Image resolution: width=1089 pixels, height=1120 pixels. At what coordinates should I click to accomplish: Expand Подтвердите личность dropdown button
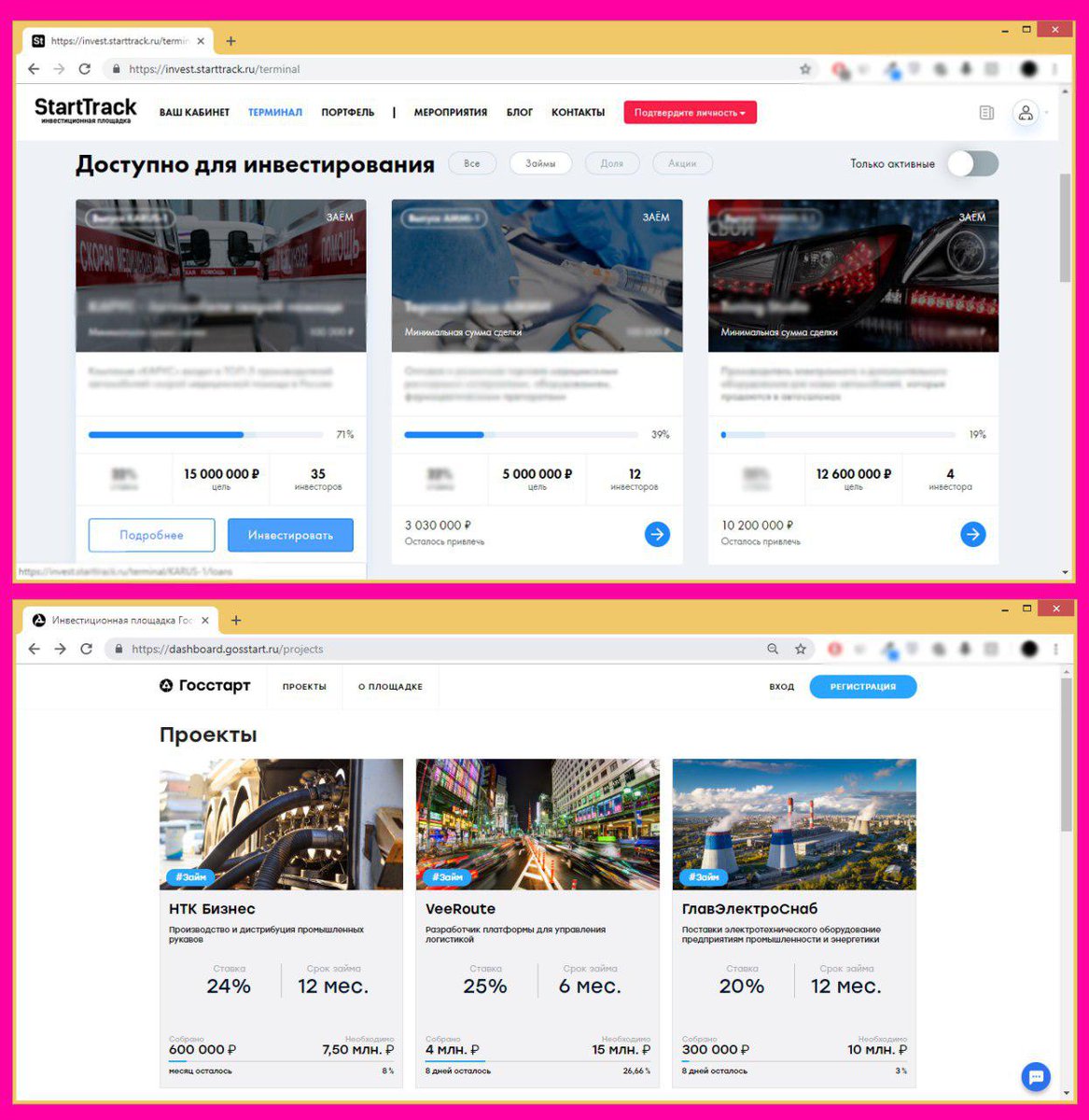691,112
